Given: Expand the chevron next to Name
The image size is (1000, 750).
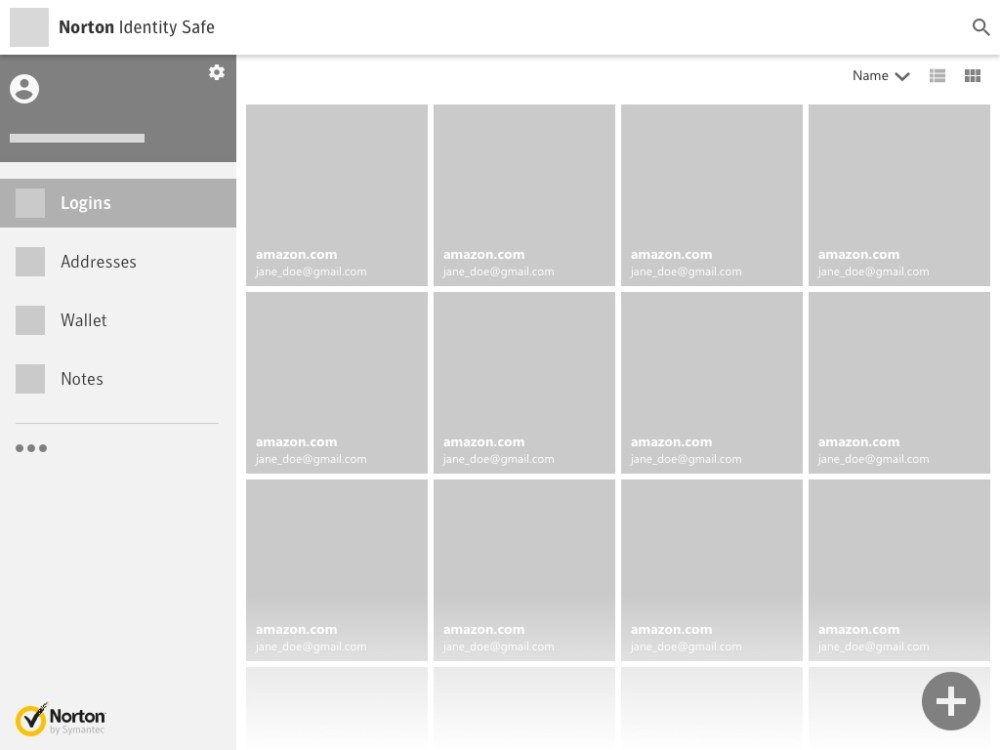Looking at the screenshot, I should [x=902, y=77].
